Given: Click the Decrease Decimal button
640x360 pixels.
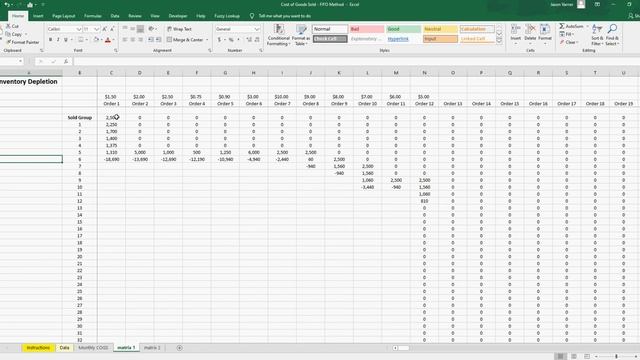Looking at the screenshot, I should [x=257, y=40].
